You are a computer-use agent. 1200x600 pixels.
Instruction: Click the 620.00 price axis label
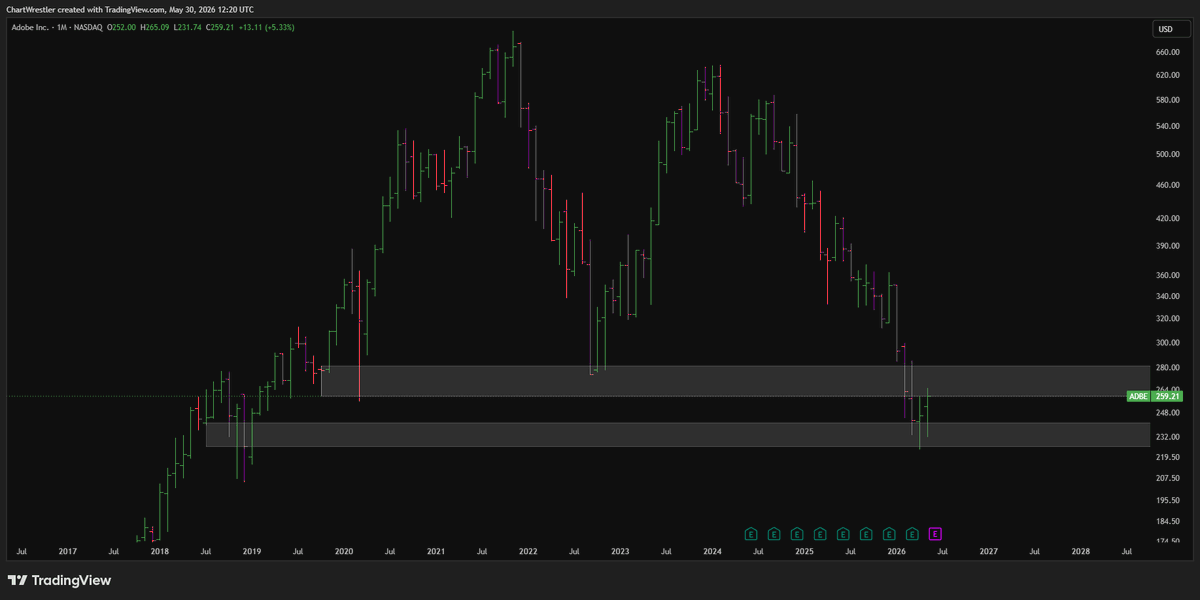[x=1169, y=75]
